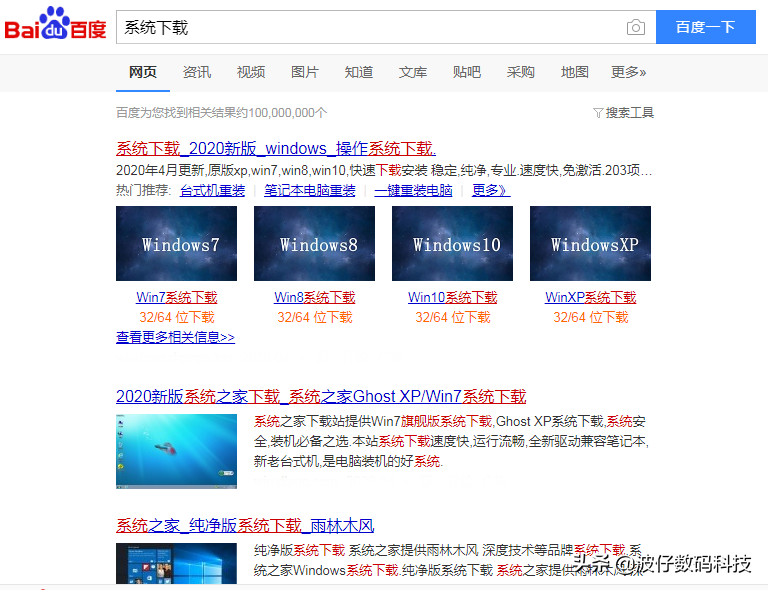Image resolution: width=768 pixels, height=590 pixels.
Task: Click 32/64 位下载 under WinXP
Action: pyautogui.click(x=591, y=317)
